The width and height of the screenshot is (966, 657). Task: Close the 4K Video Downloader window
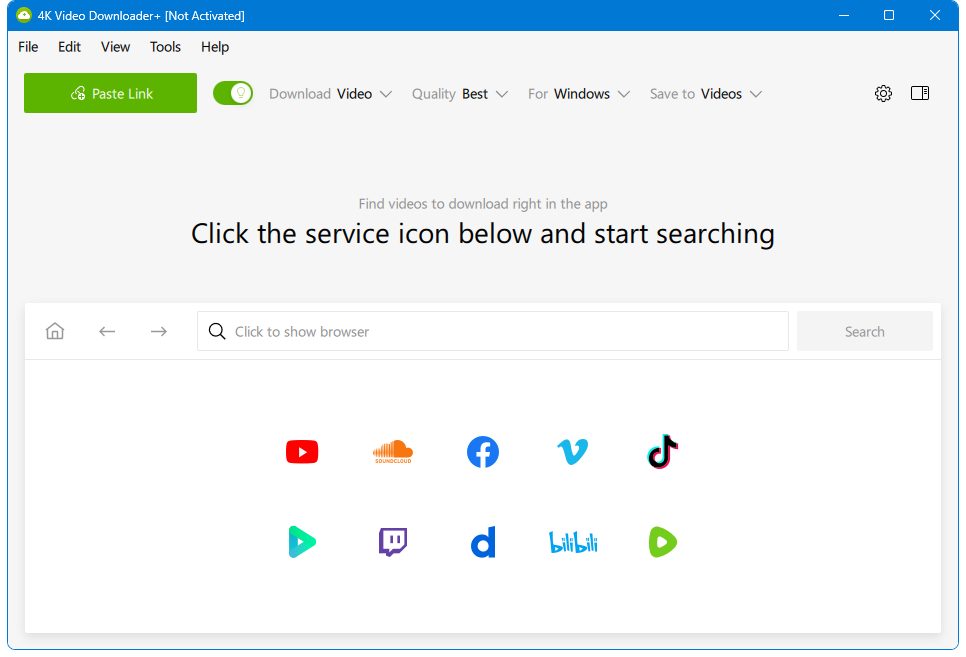(x=935, y=15)
